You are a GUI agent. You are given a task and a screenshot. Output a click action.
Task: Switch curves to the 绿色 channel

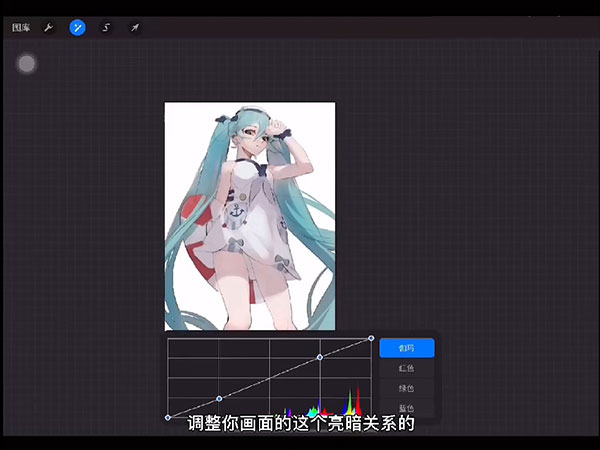tap(406, 388)
